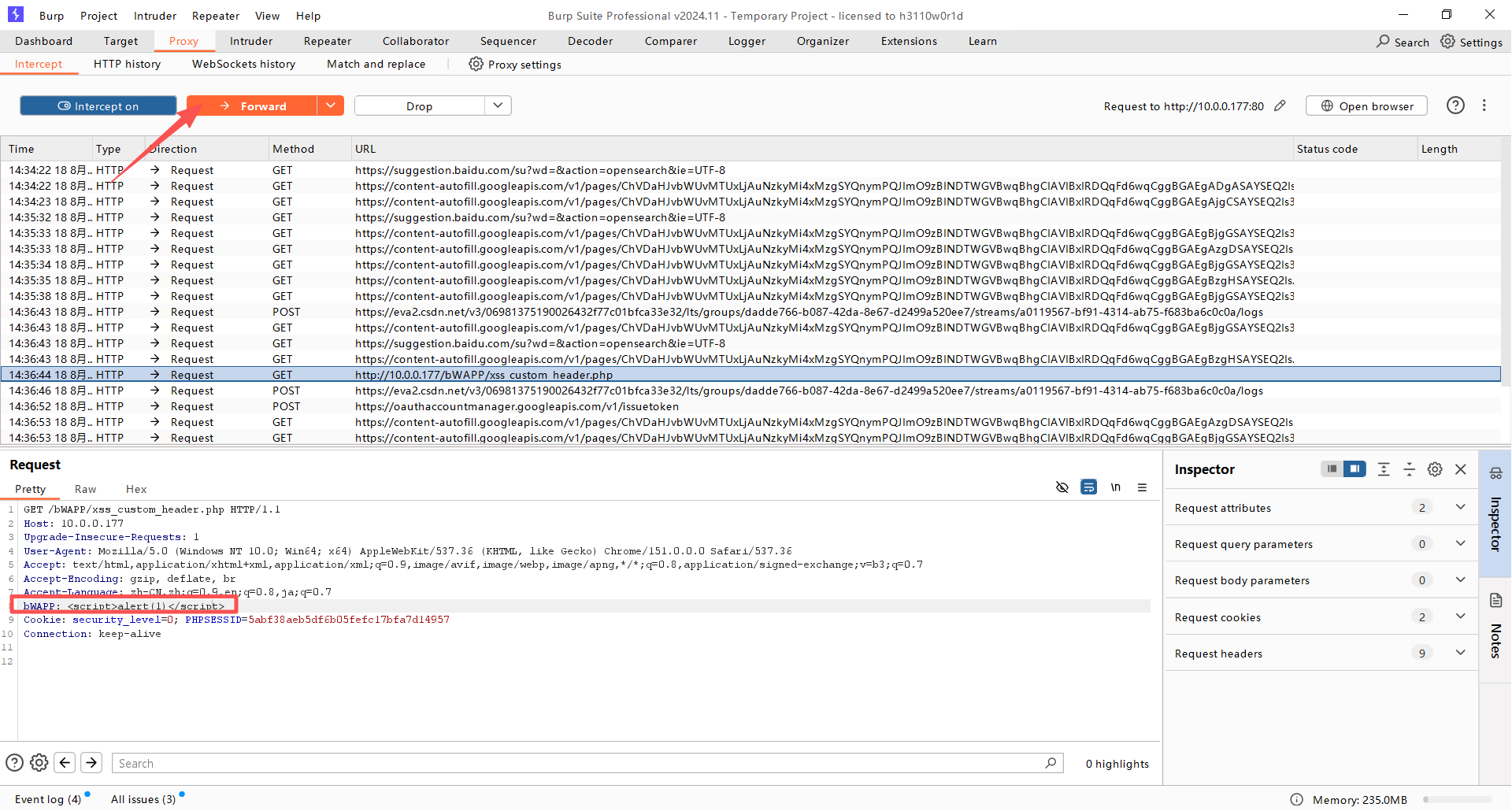1512x811 pixels.
Task: Open the intercept more-options kebab menu
Action: point(1484,106)
